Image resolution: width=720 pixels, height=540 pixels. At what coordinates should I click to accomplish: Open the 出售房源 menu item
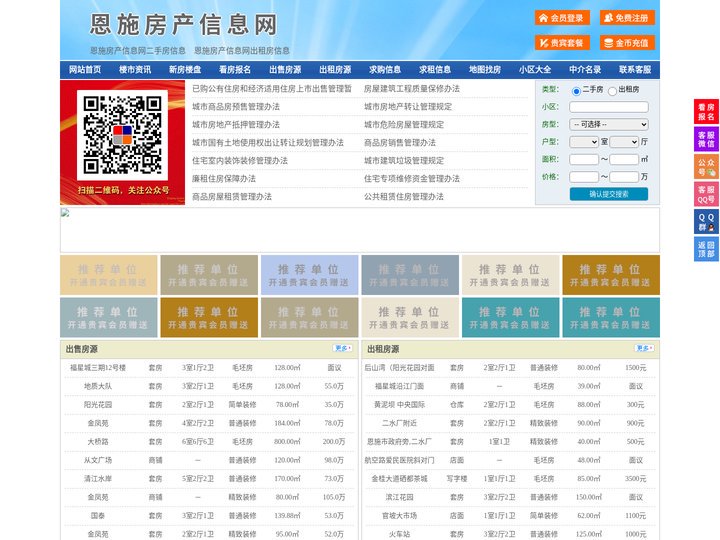click(x=285, y=70)
